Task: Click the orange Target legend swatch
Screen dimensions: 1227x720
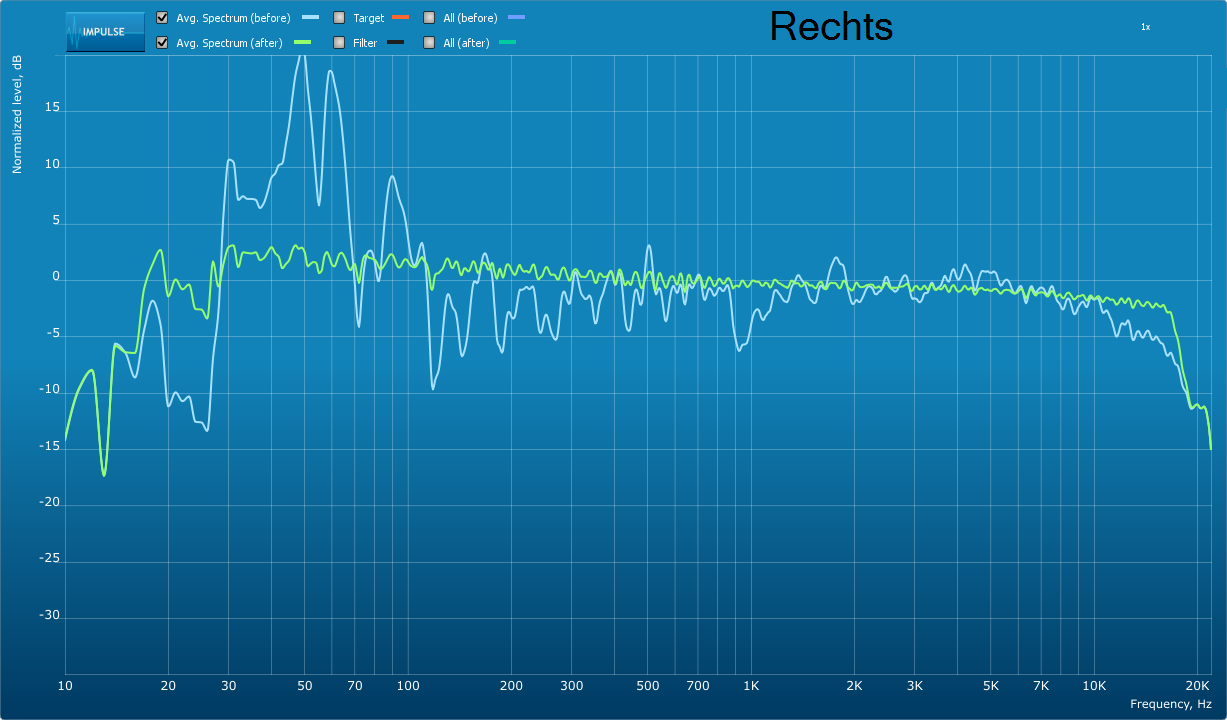Action: click(401, 18)
